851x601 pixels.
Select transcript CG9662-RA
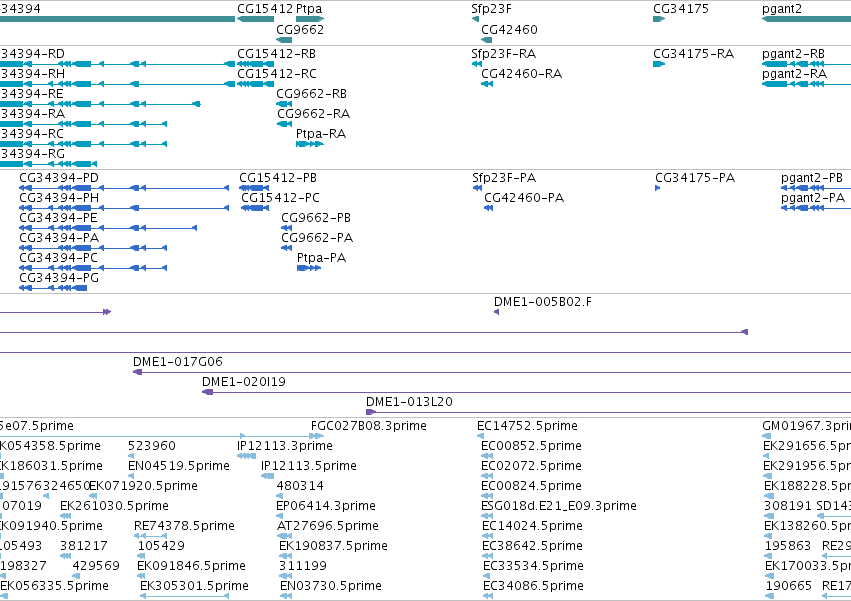(314, 114)
